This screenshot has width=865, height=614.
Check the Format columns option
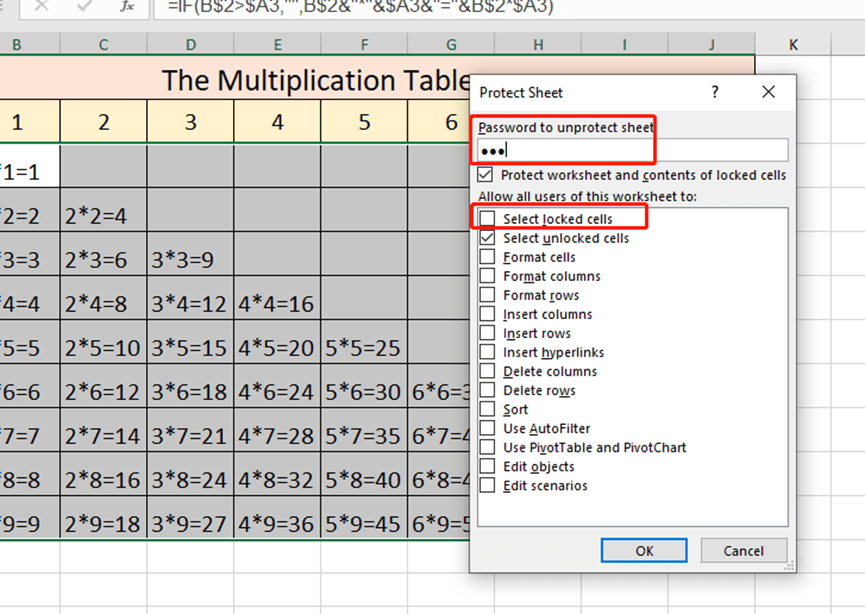click(488, 276)
